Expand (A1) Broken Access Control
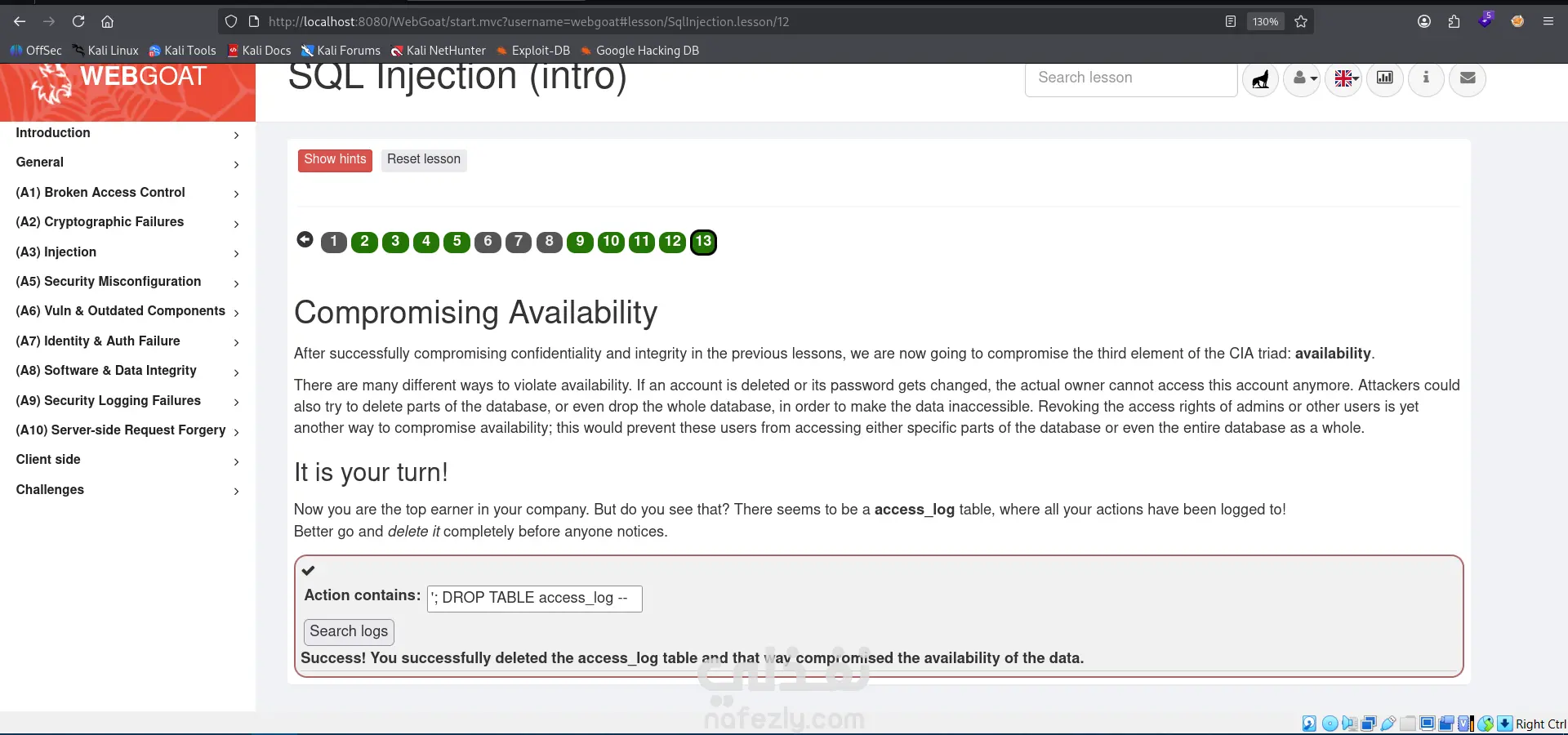The image size is (1568, 735). [x=127, y=193]
